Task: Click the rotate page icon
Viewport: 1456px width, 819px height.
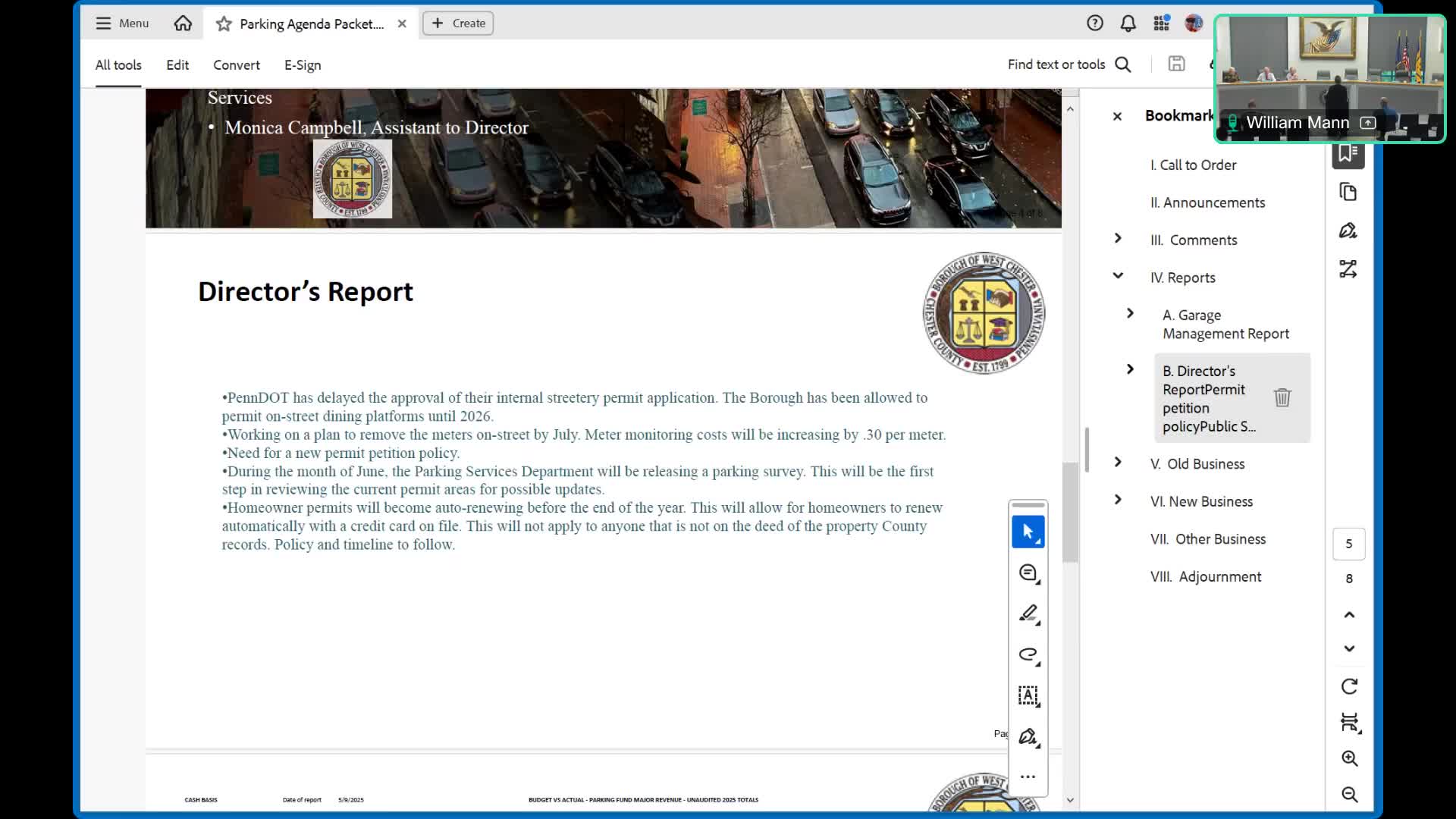Action: (x=1349, y=686)
